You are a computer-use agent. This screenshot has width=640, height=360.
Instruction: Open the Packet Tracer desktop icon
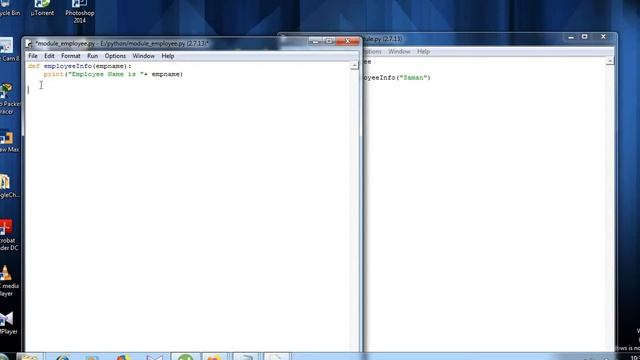(8, 99)
